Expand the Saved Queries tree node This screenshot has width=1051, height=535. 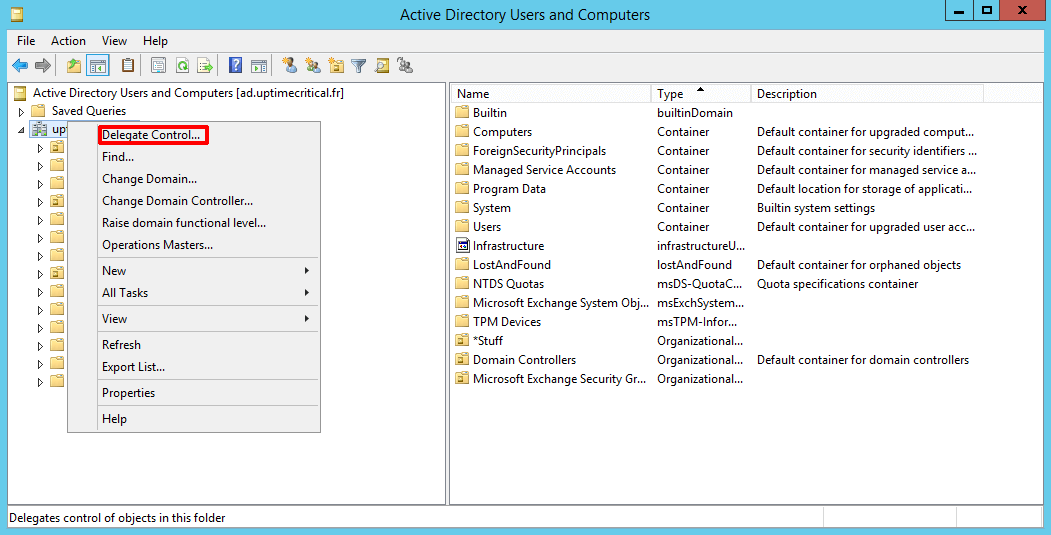click(x=21, y=111)
